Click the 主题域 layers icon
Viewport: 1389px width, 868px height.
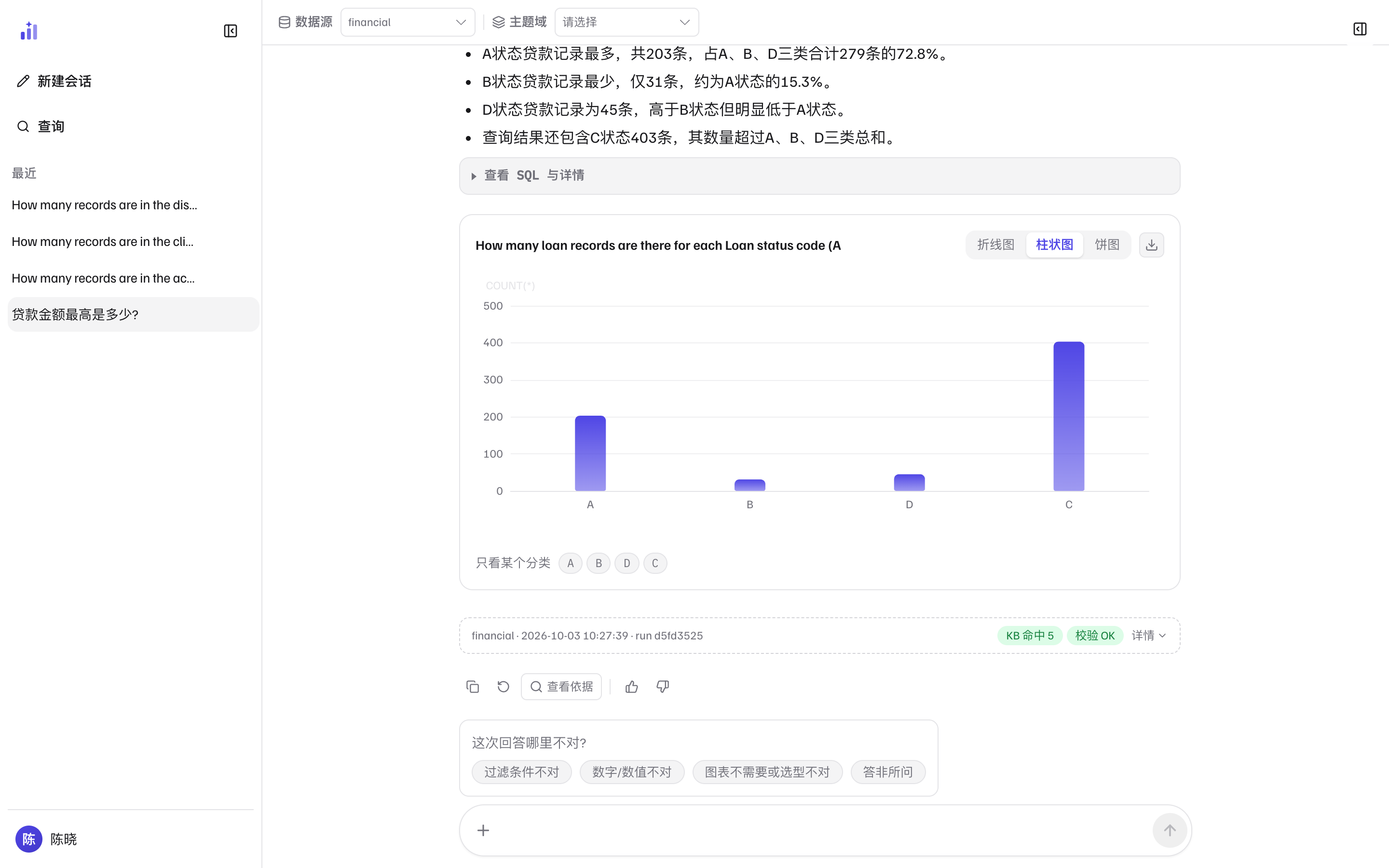(498, 22)
